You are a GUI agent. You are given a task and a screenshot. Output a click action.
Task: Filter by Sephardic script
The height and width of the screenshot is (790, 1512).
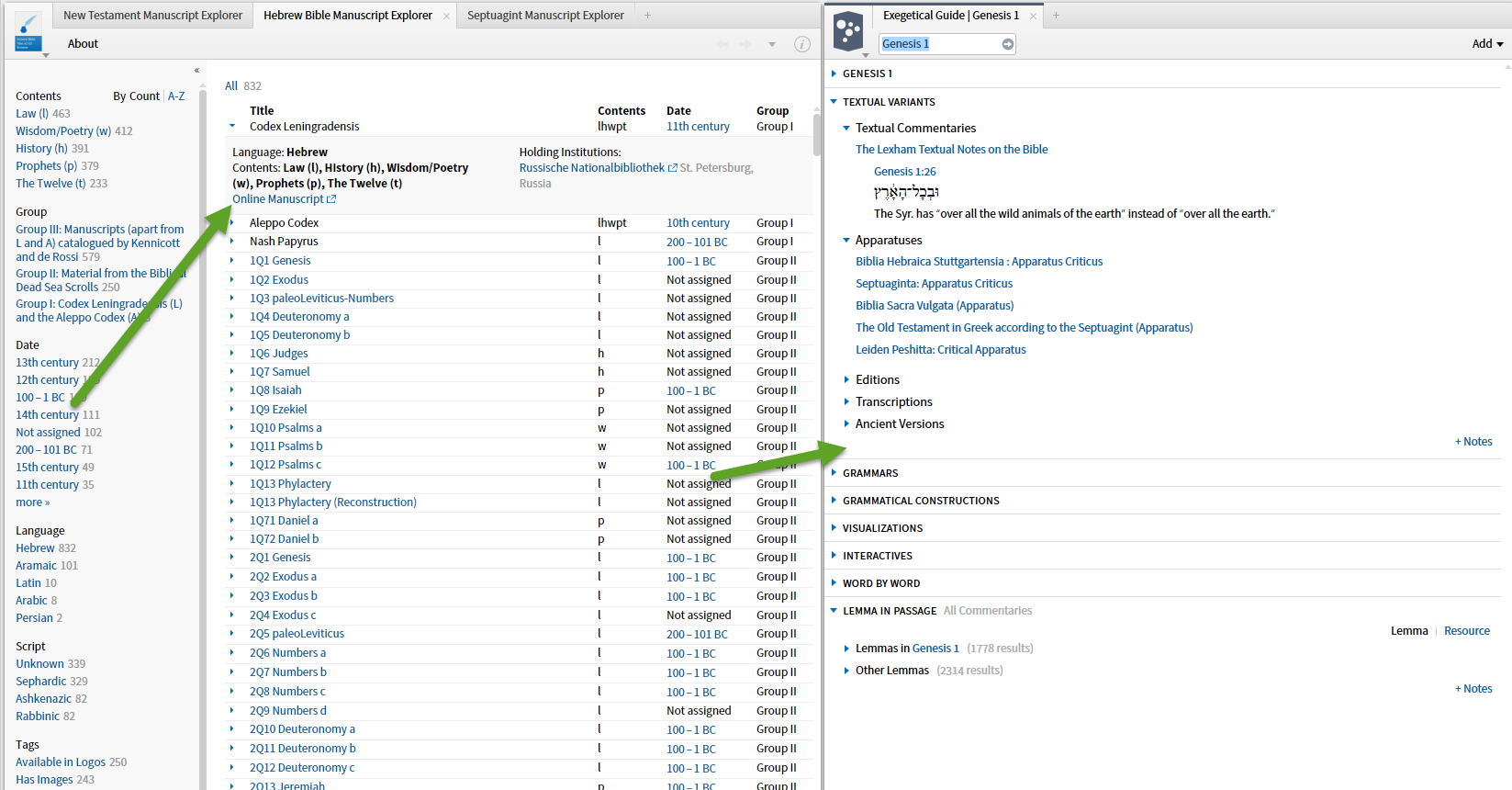pos(40,682)
